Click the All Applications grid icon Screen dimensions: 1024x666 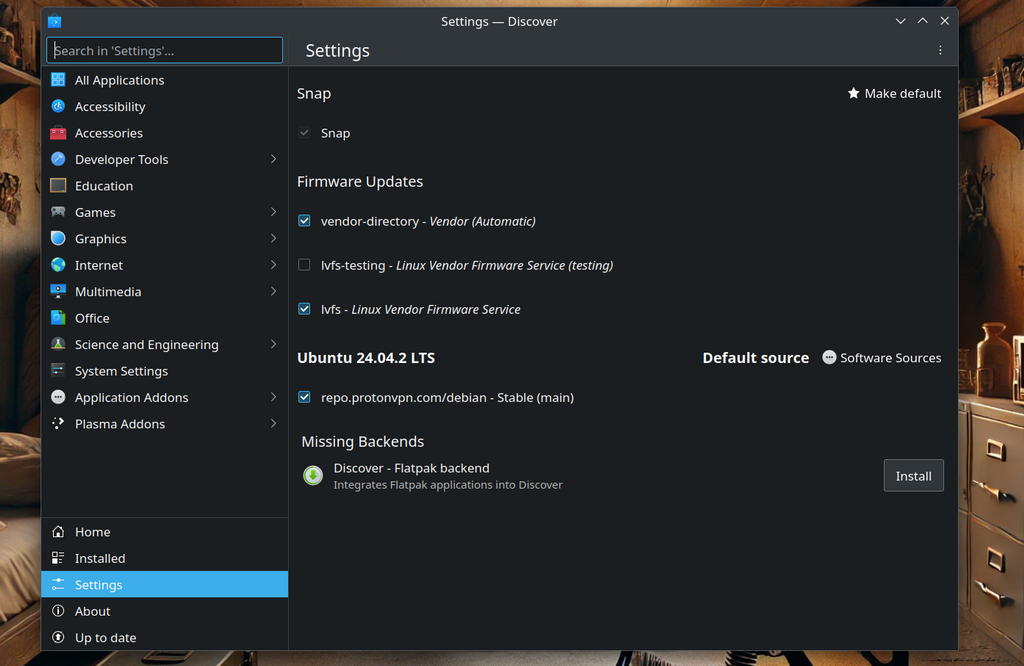[x=58, y=80]
